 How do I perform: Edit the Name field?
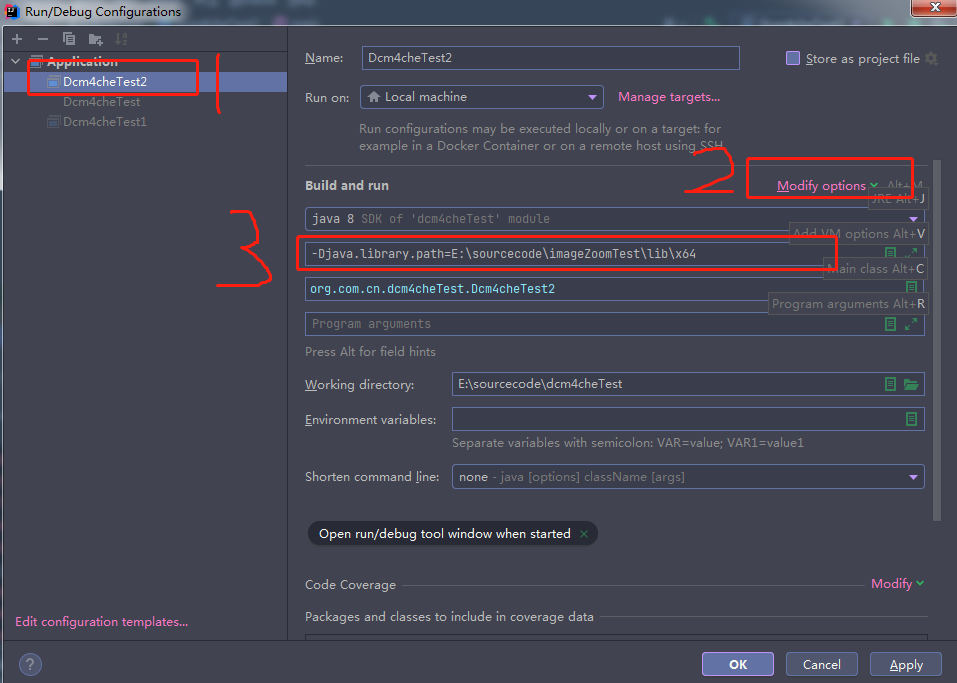(551, 58)
